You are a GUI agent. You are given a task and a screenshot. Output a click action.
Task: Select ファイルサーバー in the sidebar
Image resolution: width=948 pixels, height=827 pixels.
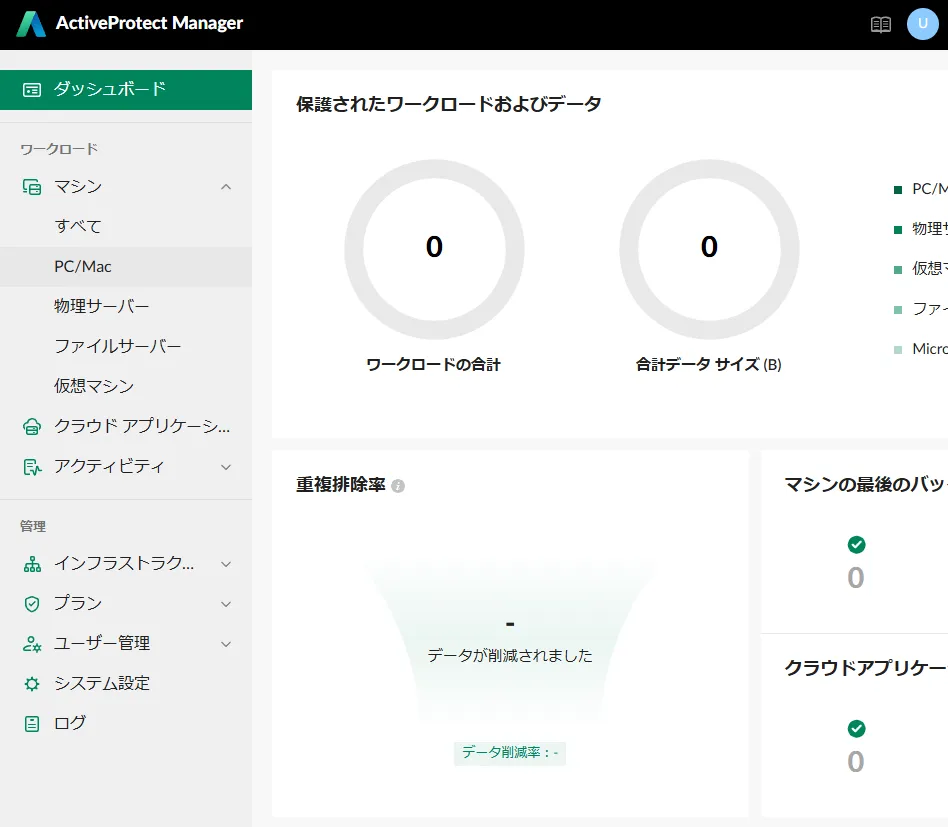click(126, 346)
